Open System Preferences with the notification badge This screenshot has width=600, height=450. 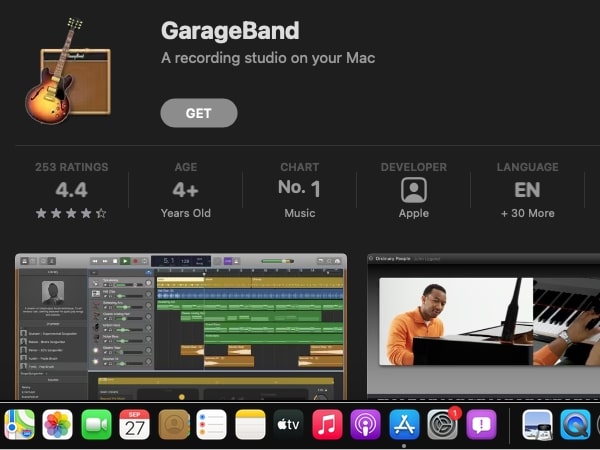click(443, 425)
